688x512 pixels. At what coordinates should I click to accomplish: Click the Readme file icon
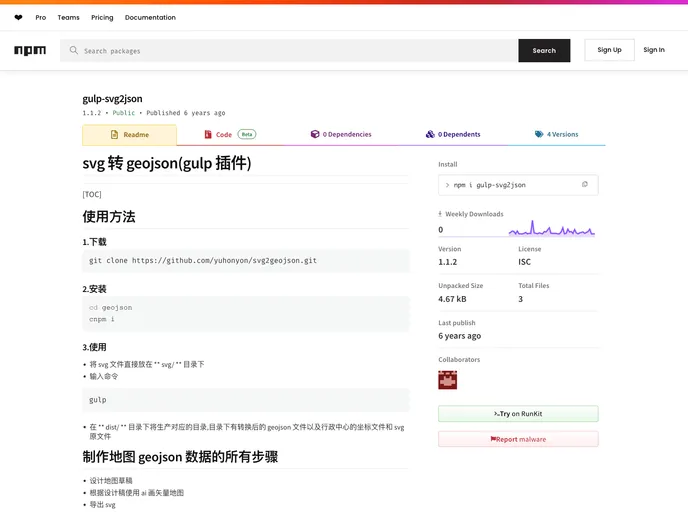click(x=114, y=134)
